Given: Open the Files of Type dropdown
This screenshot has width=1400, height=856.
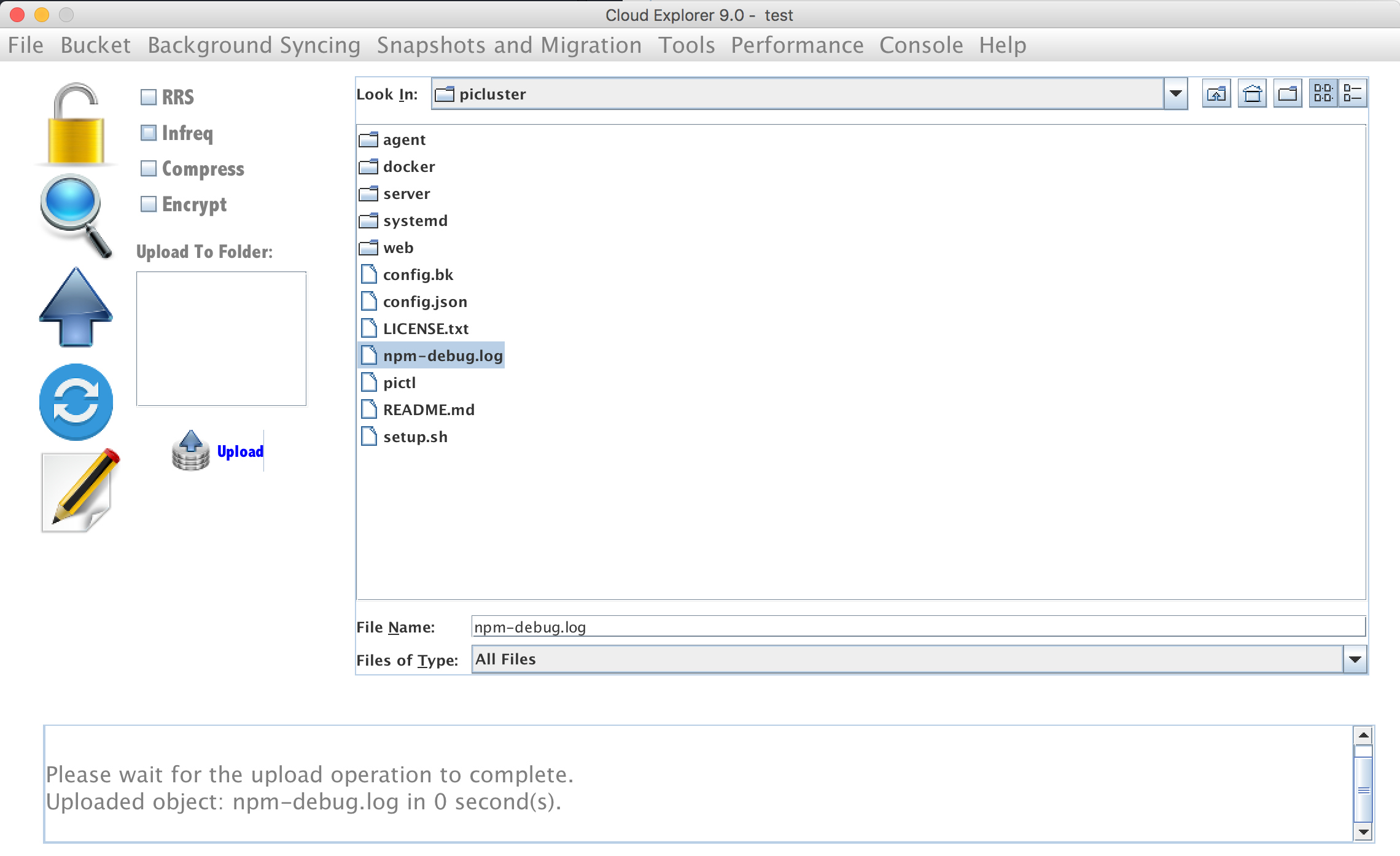Looking at the screenshot, I should click(x=1355, y=660).
